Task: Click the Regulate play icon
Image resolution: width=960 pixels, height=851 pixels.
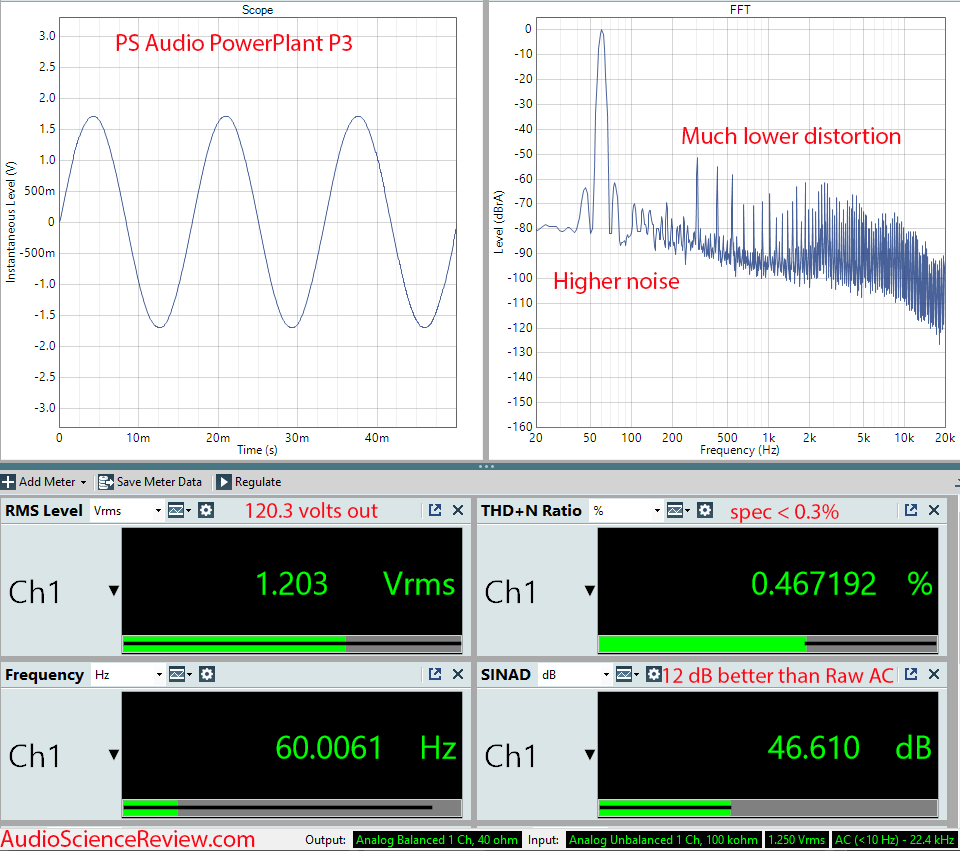Action: pos(224,482)
